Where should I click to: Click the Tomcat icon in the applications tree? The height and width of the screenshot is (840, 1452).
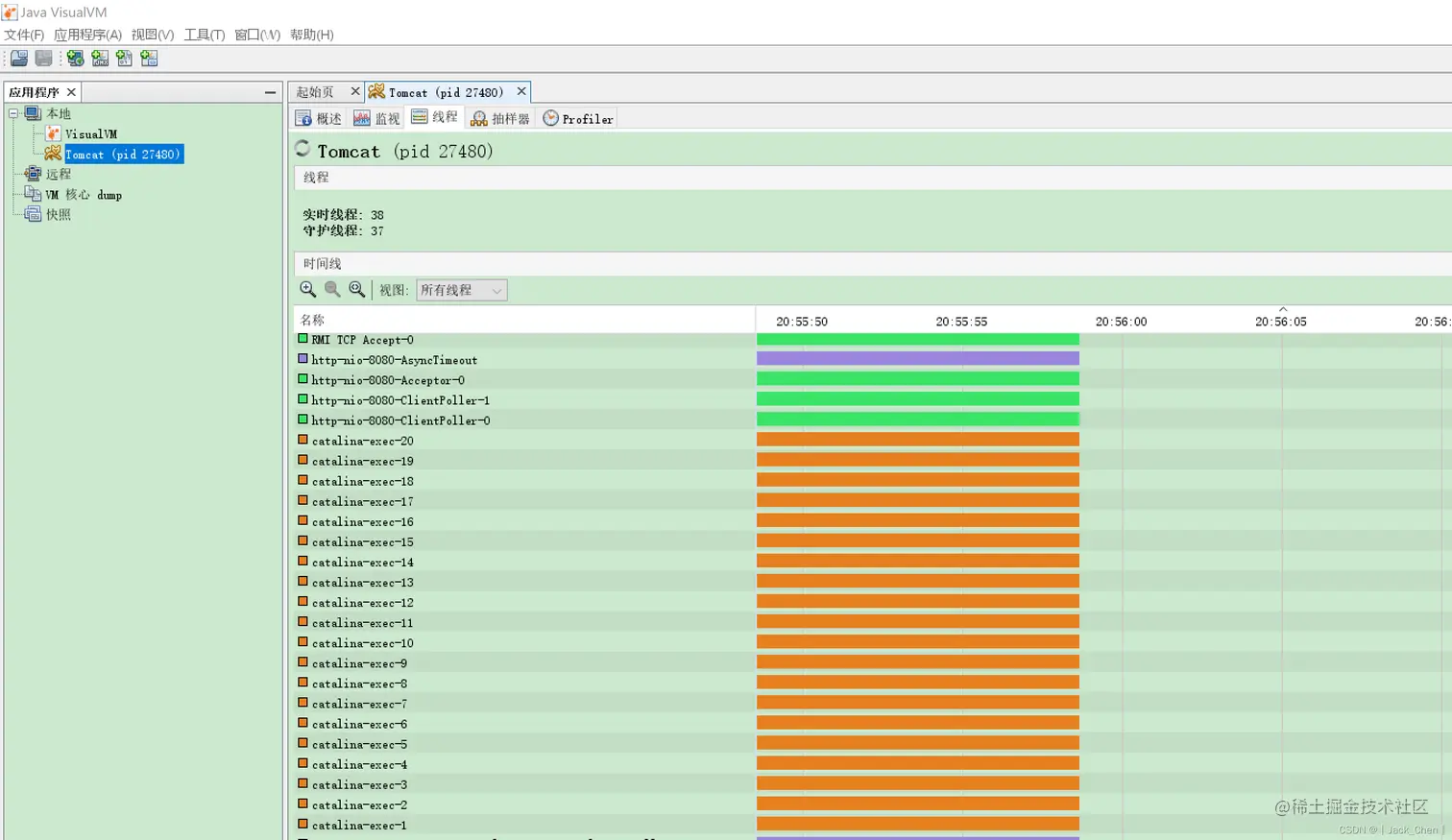[53, 154]
